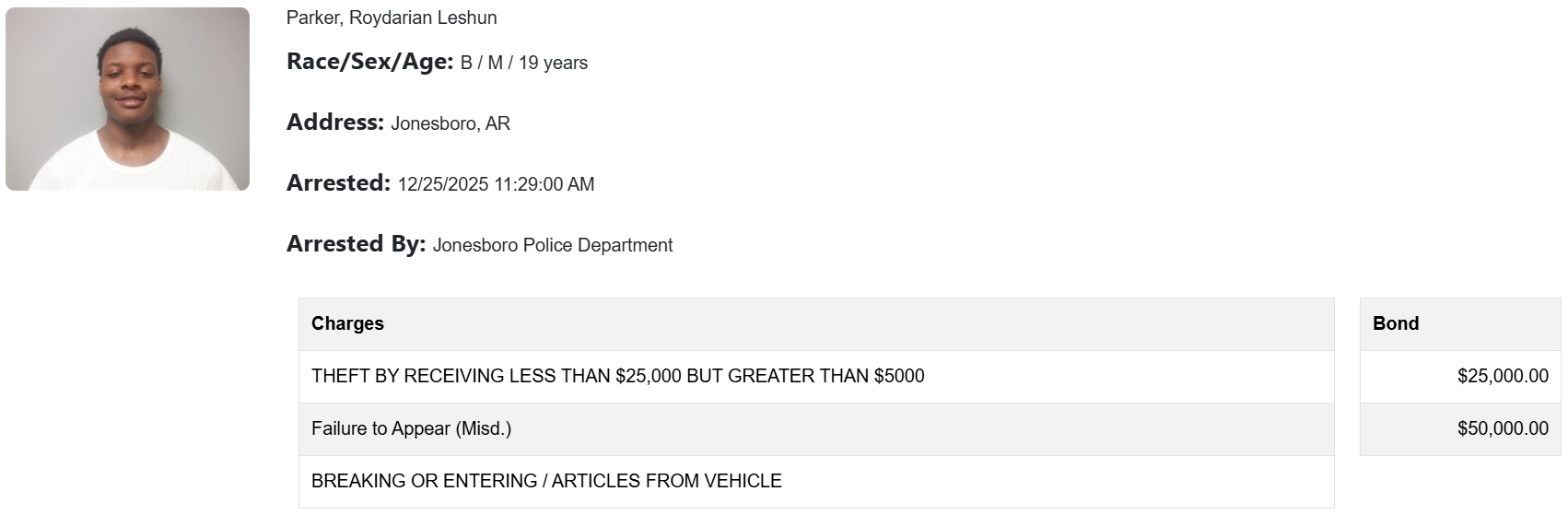
Task: Click the Bond column header
Action: [1396, 323]
